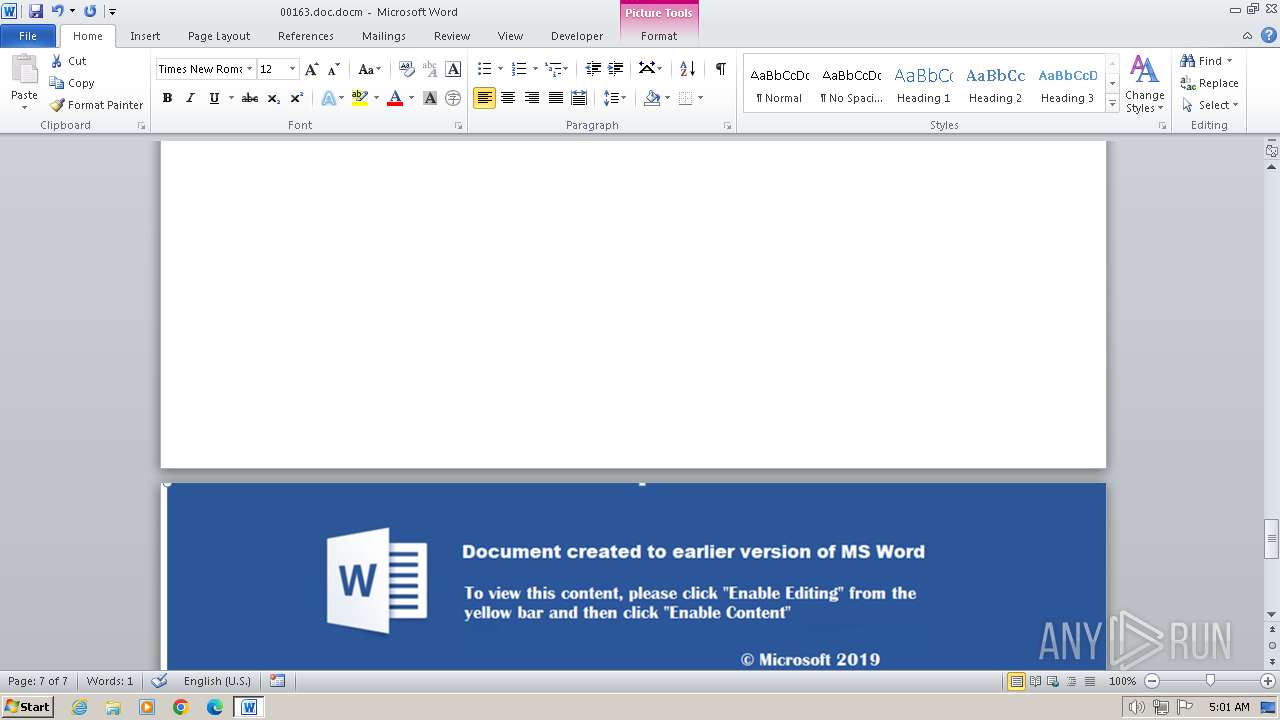Toggle character shading
1280x720 pixels.
click(430, 98)
